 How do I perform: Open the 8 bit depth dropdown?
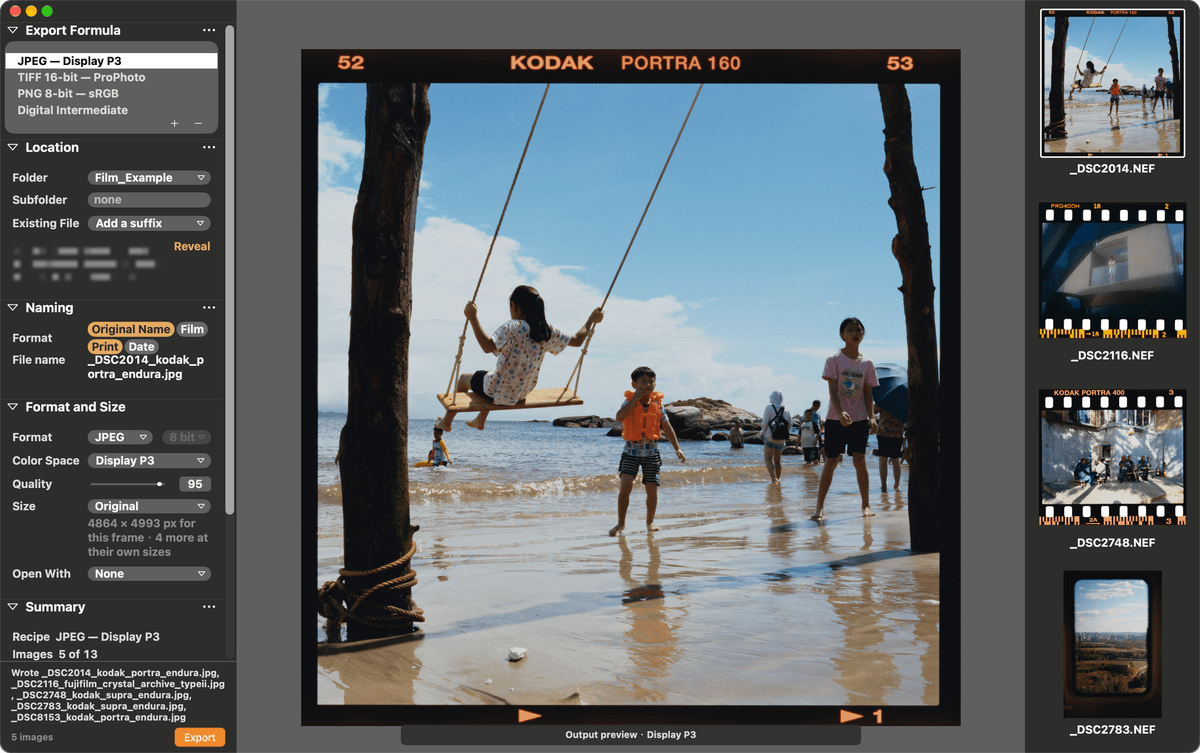pyautogui.click(x=187, y=437)
